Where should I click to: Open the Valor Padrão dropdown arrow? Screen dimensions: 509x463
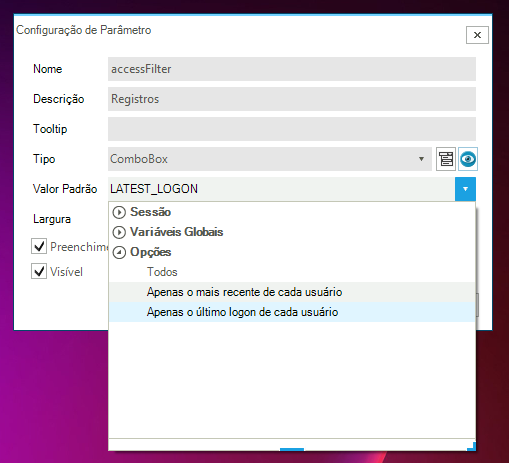click(x=465, y=189)
